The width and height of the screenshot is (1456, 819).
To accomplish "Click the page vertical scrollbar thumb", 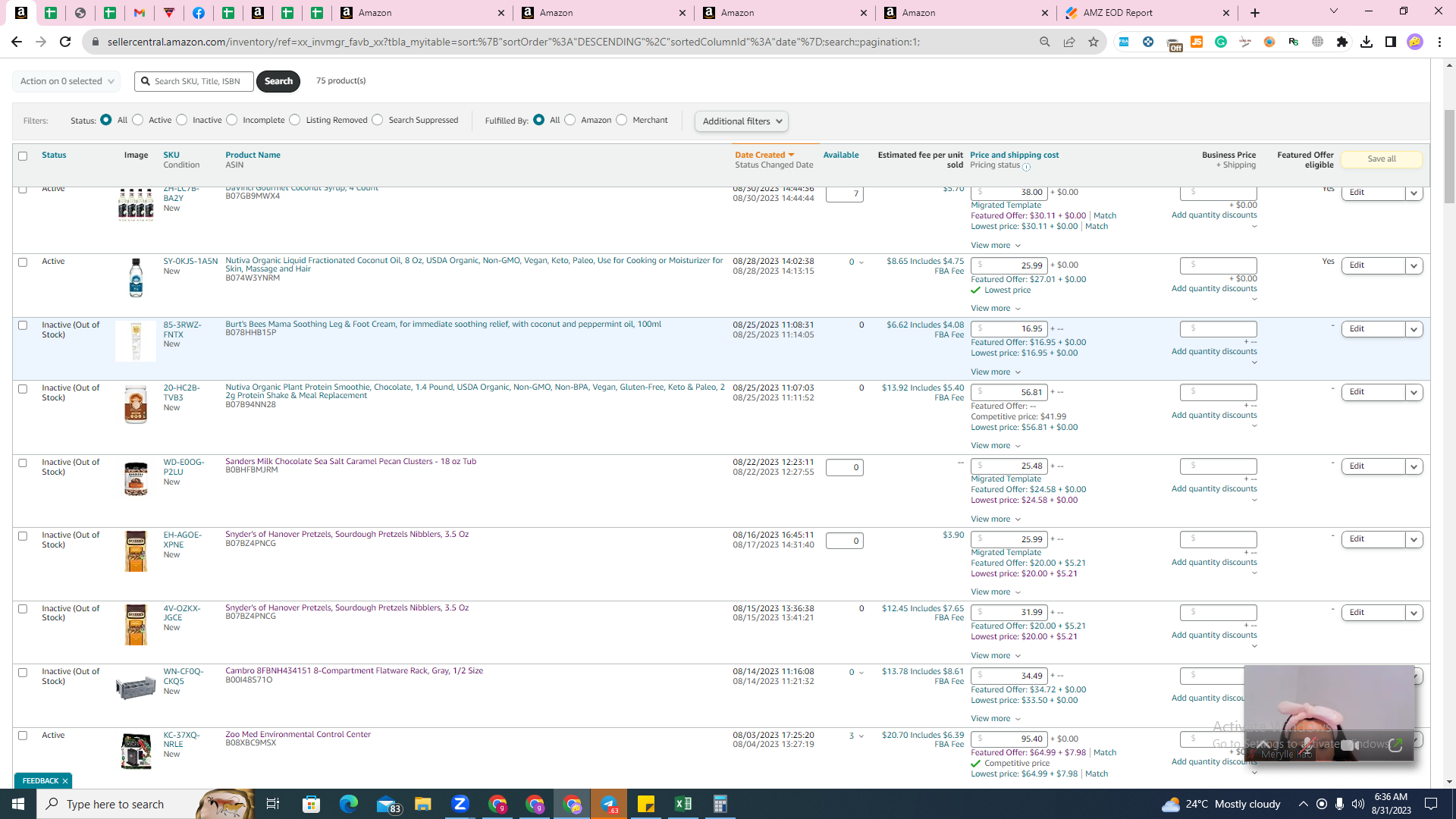I will click(1449, 157).
